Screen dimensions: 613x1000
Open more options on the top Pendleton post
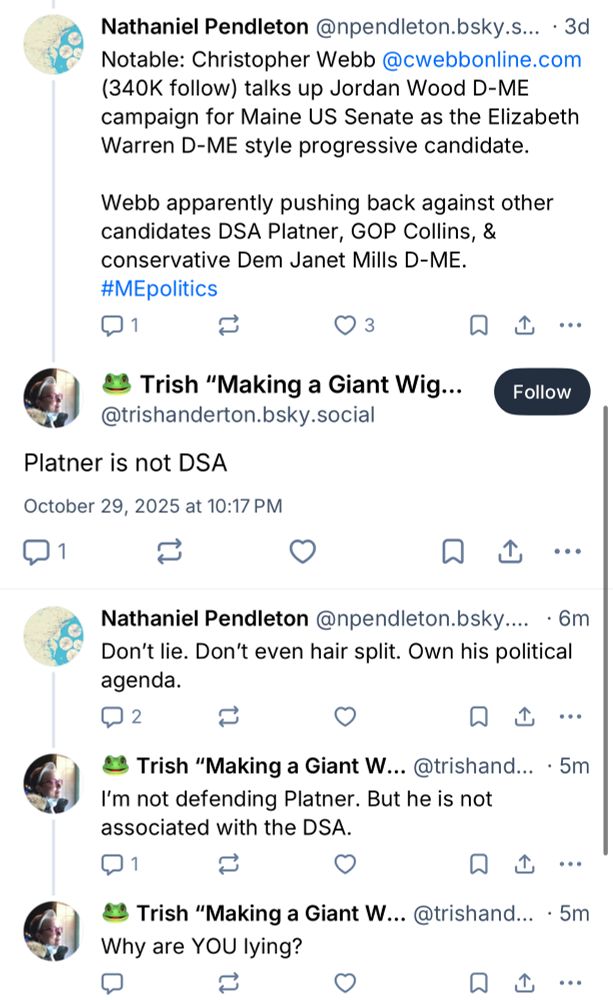coord(569,325)
